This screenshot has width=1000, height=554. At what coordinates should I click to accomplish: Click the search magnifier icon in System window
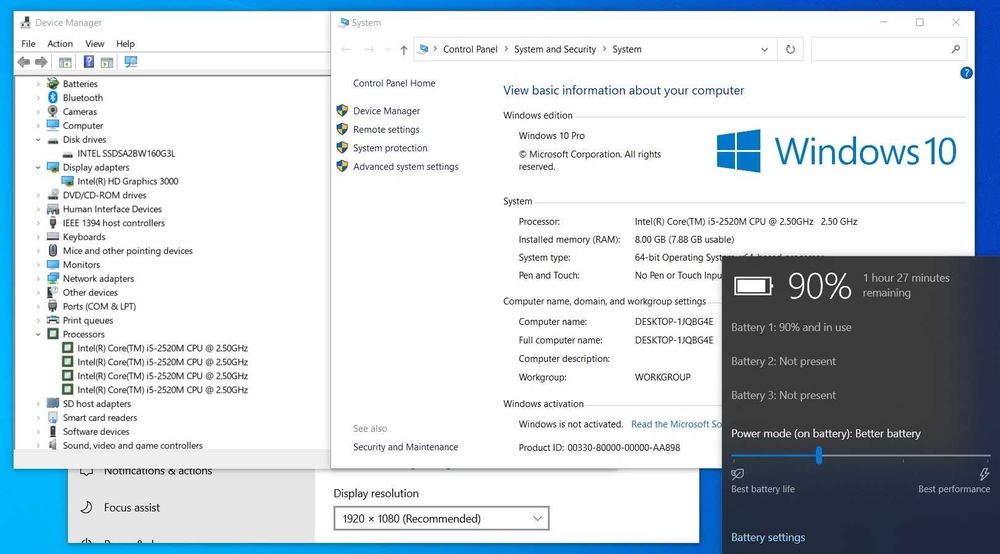(x=955, y=49)
